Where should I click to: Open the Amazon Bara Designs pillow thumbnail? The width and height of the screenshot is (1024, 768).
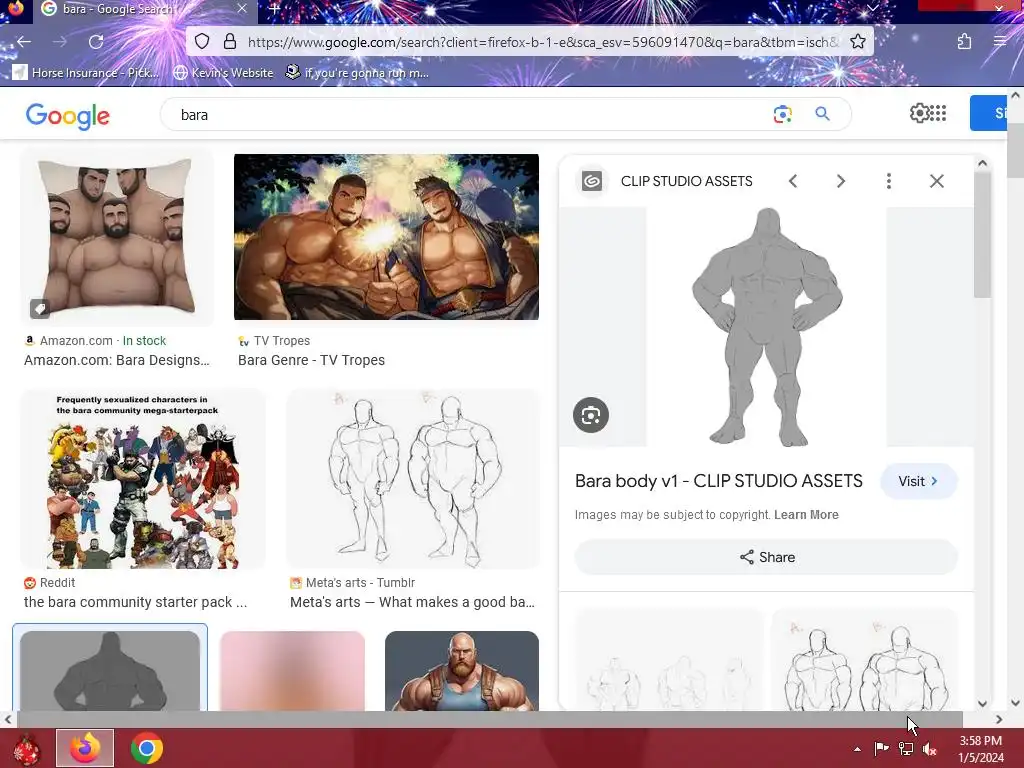117,237
